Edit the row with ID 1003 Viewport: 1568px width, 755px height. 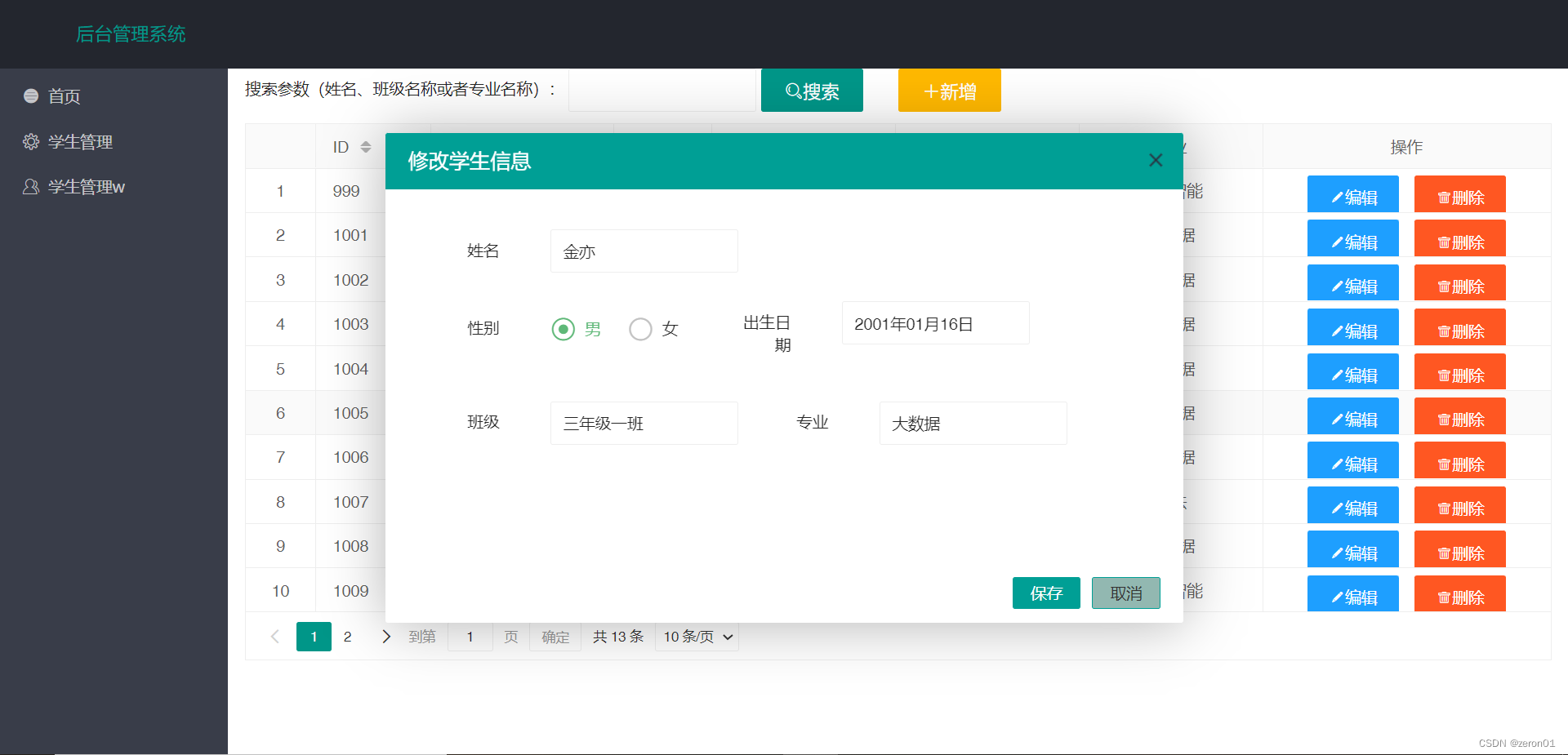1353,327
